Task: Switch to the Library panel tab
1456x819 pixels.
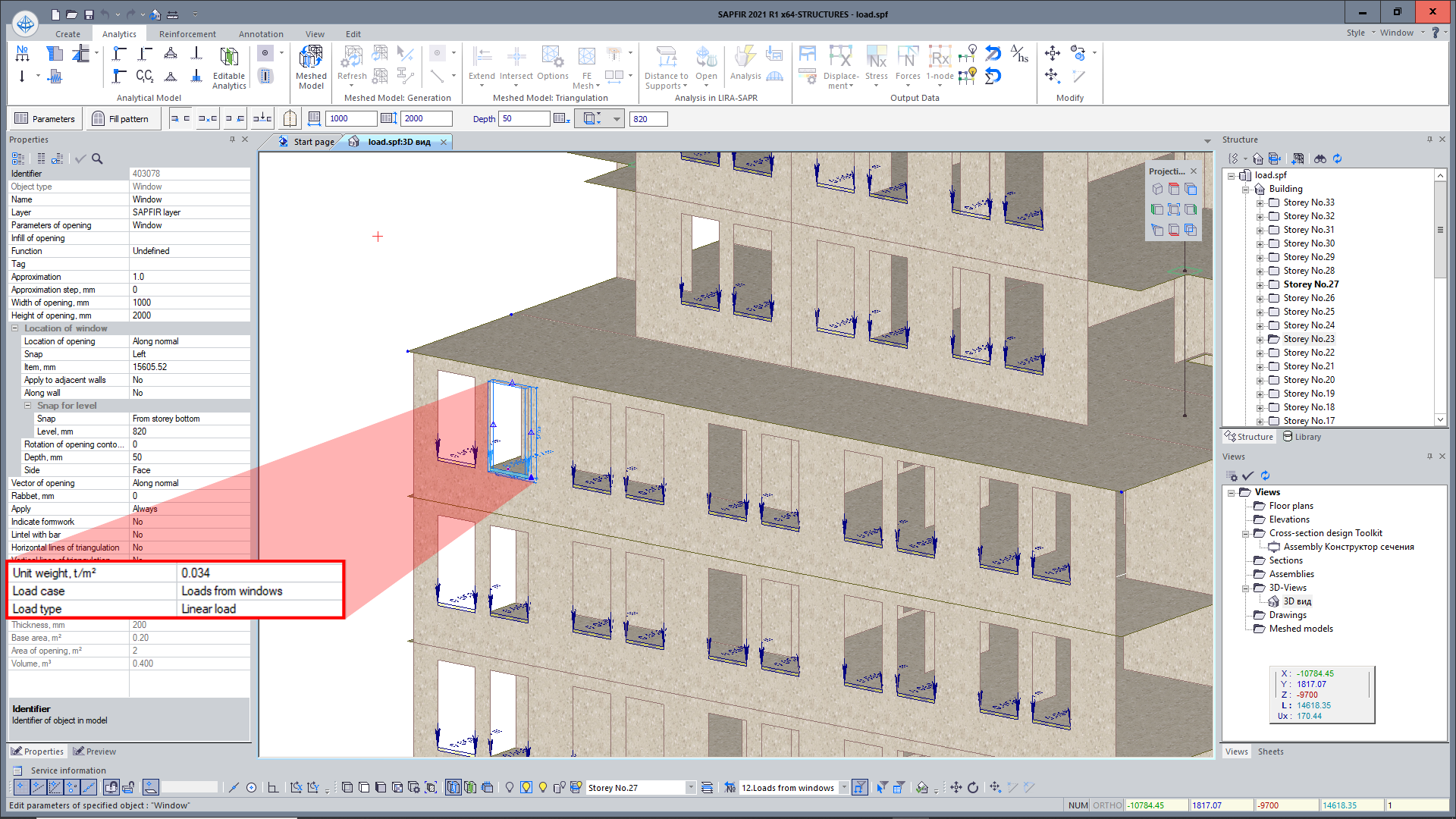Action: click(x=1301, y=437)
